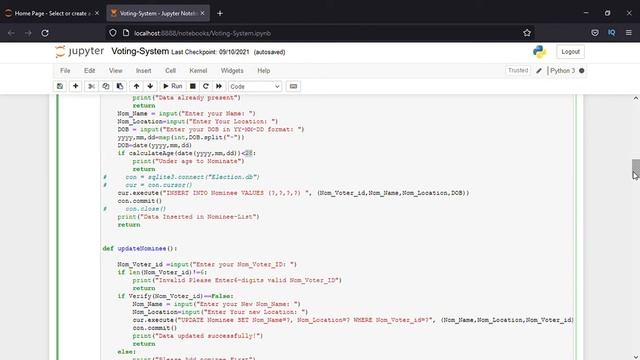Open the cell type Code dropdown
640x360 pixels.
click(255, 87)
